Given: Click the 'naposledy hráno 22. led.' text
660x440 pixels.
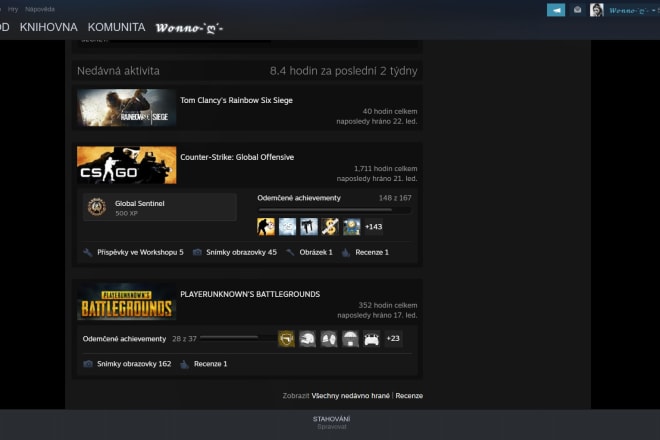Looking at the screenshot, I should pos(377,121).
